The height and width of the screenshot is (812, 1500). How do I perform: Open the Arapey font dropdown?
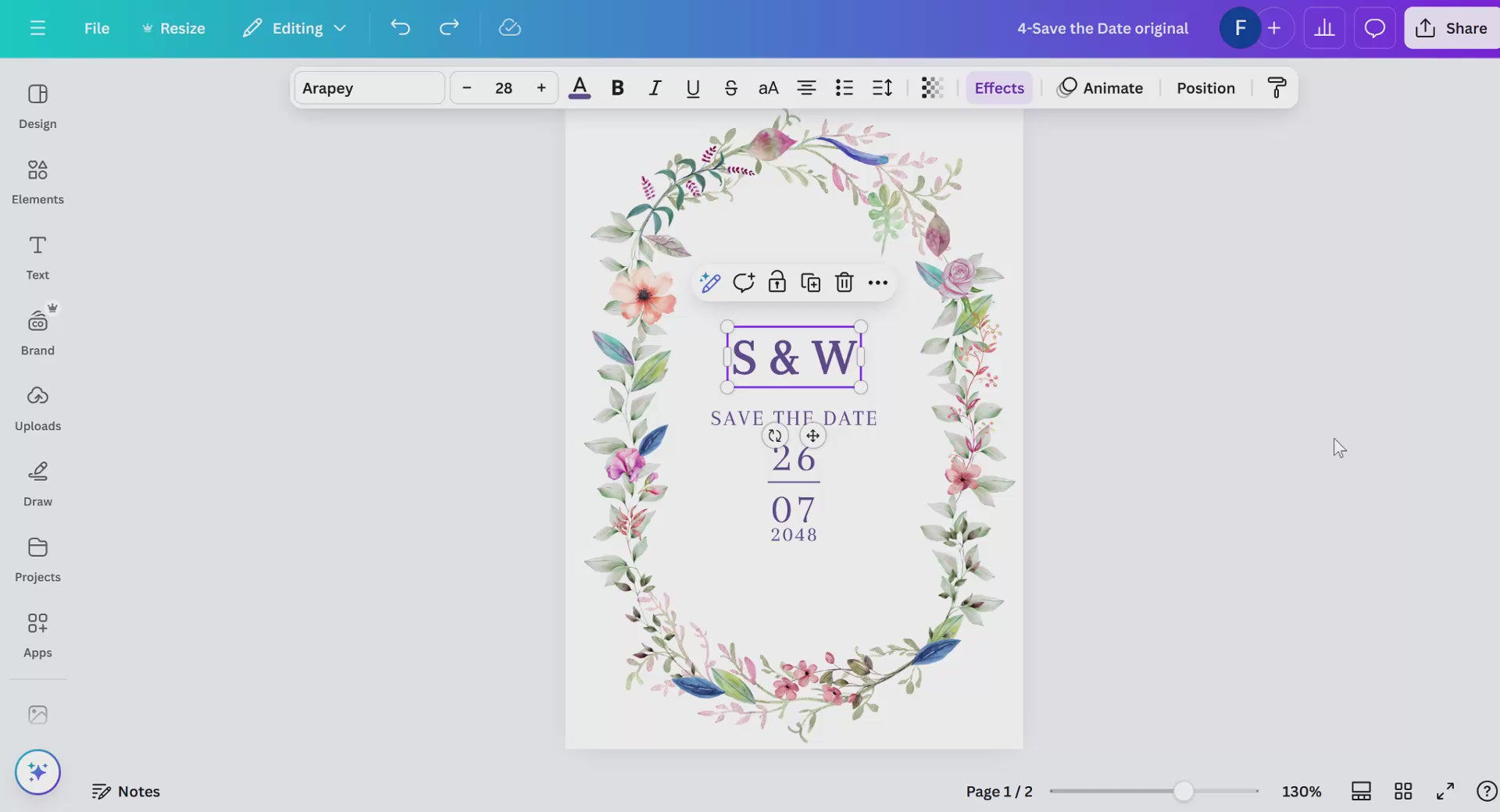369,88
